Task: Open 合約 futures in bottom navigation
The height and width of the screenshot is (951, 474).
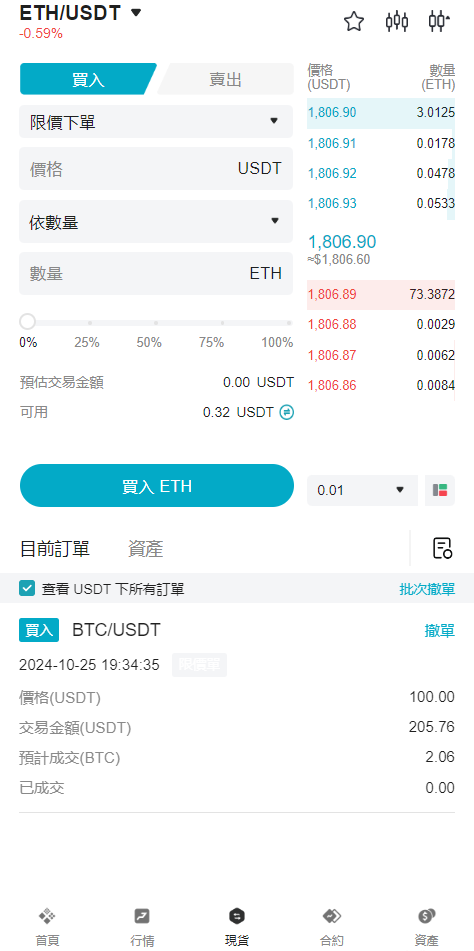Action: (x=332, y=927)
